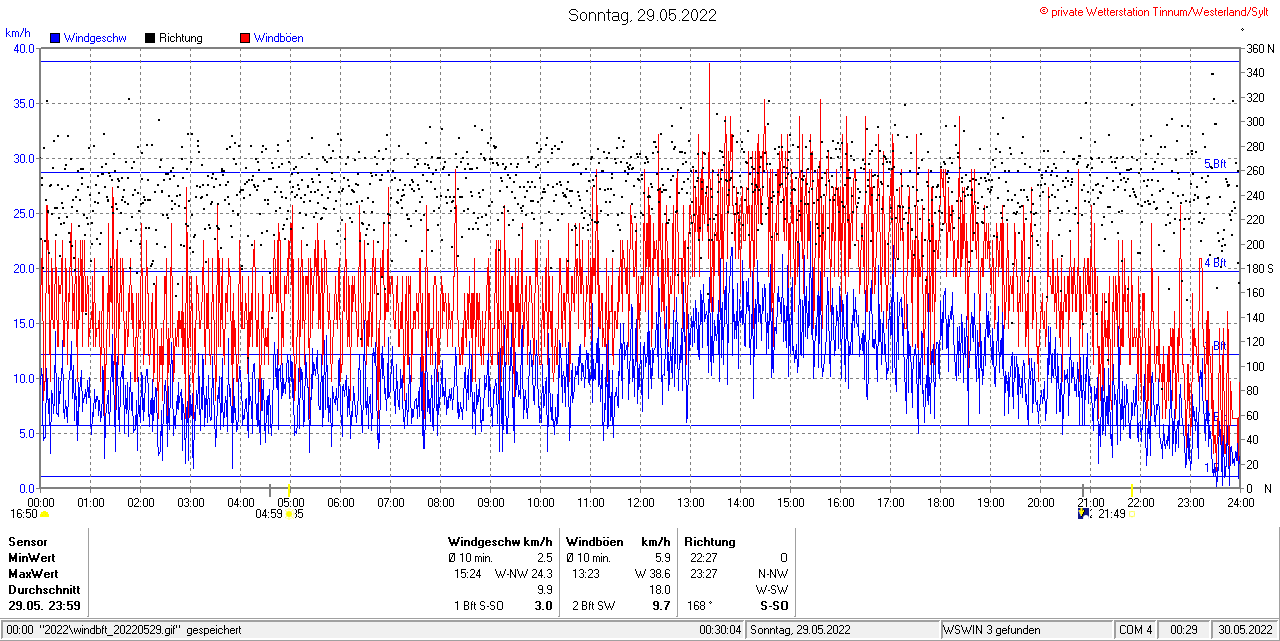Click the chart title Sonntag, 29.05.2022
The height and width of the screenshot is (641, 1280).
point(642,15)
